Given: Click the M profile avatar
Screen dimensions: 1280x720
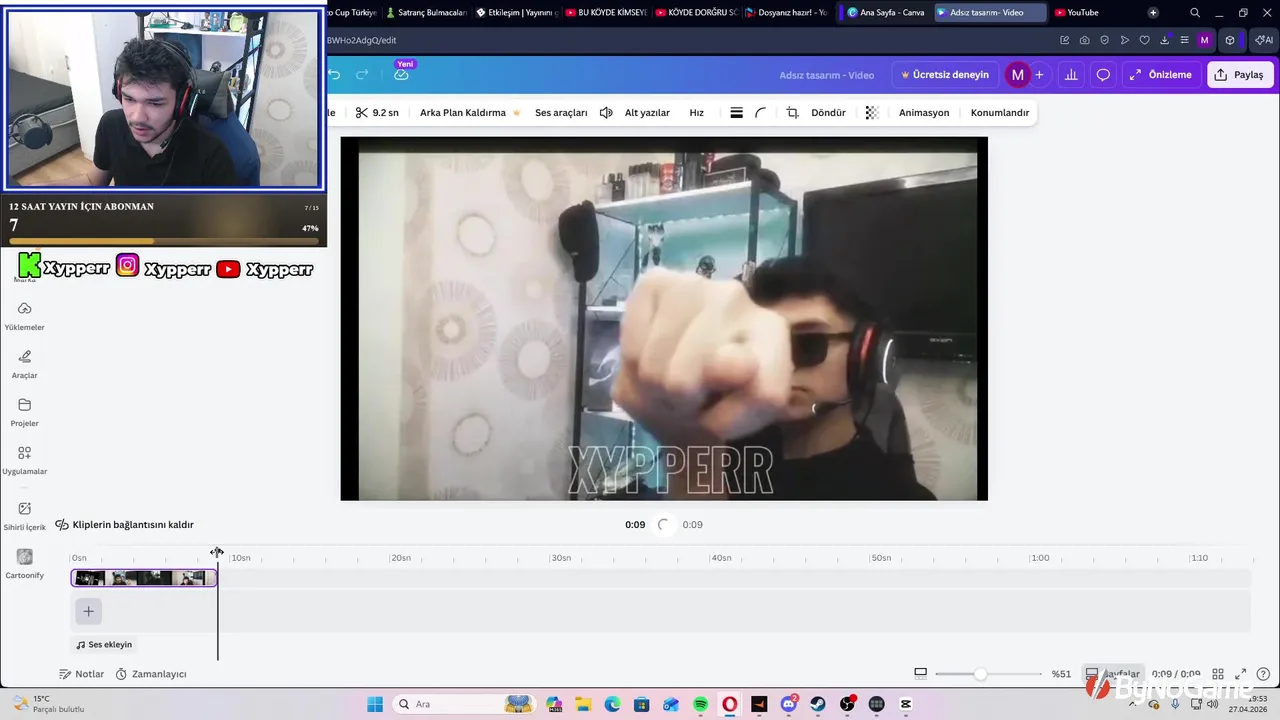Looking at the screenshot, I should [x=1017, y=75].
